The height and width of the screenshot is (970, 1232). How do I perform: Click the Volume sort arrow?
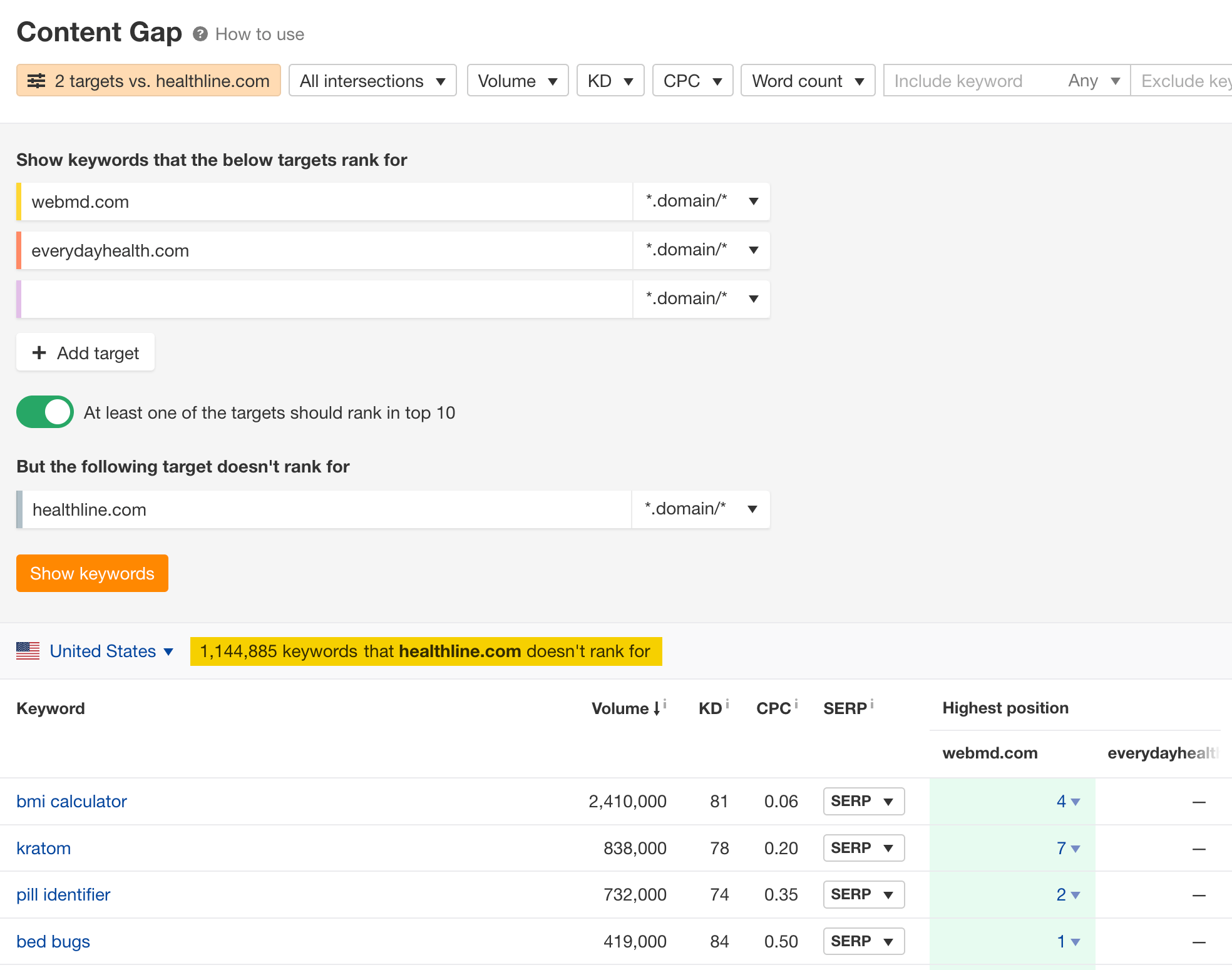[x=656, y=708]
